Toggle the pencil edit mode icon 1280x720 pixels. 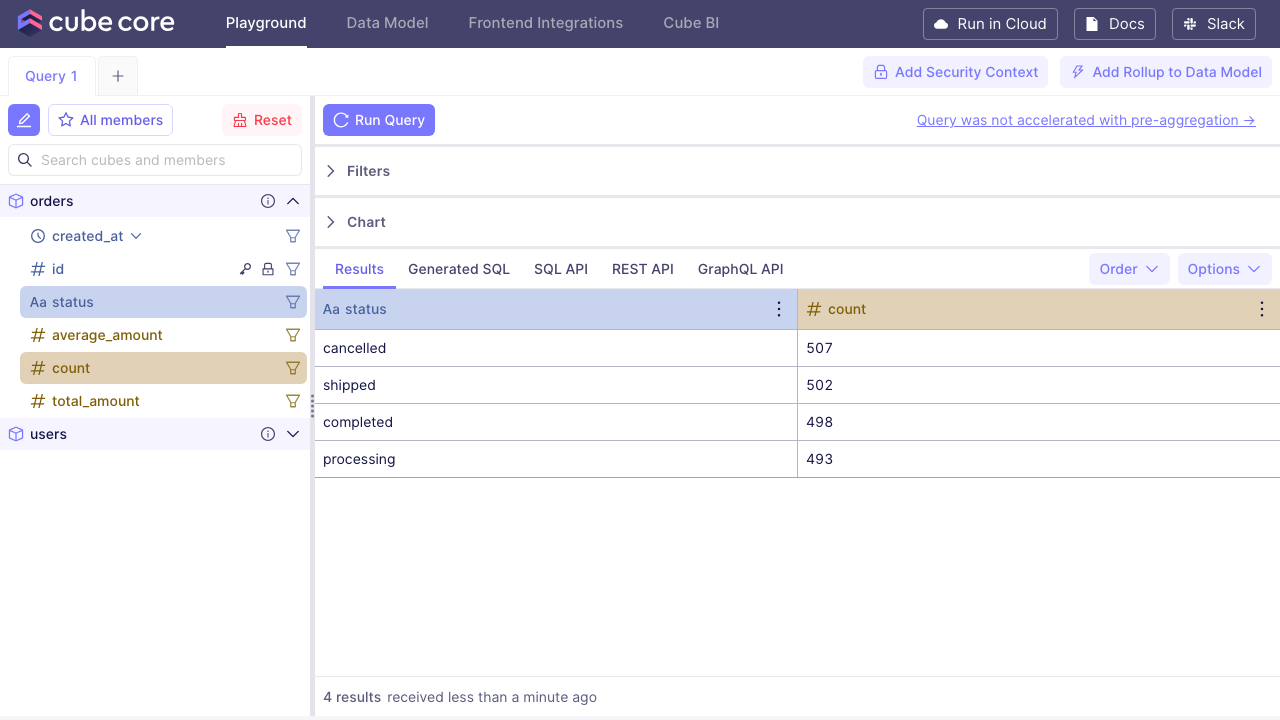(24, 120)
